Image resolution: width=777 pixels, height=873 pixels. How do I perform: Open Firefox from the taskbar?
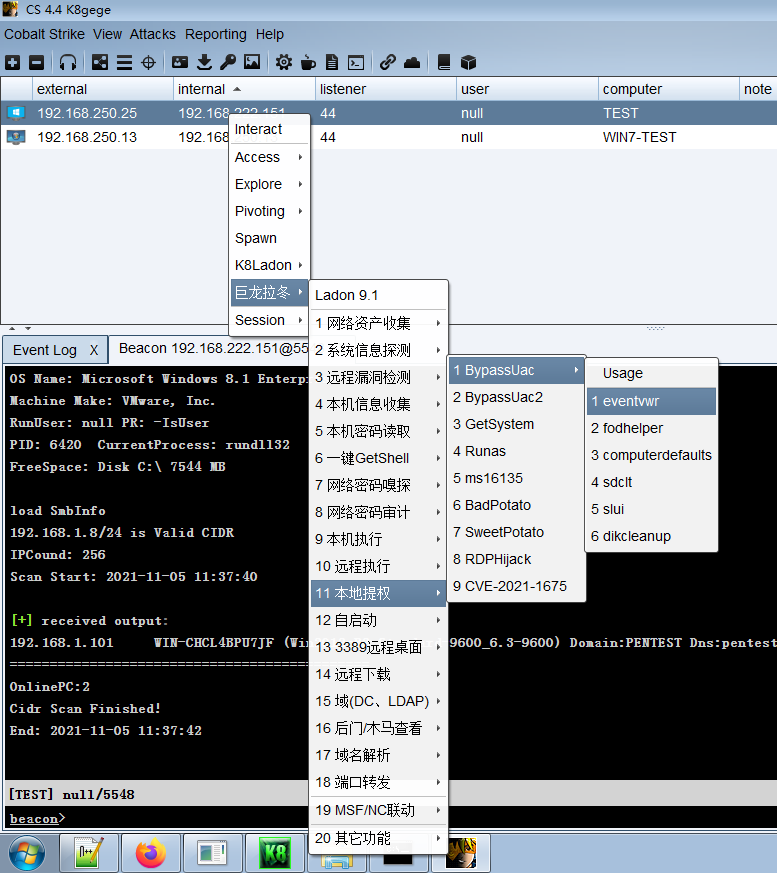click(151, 853)
